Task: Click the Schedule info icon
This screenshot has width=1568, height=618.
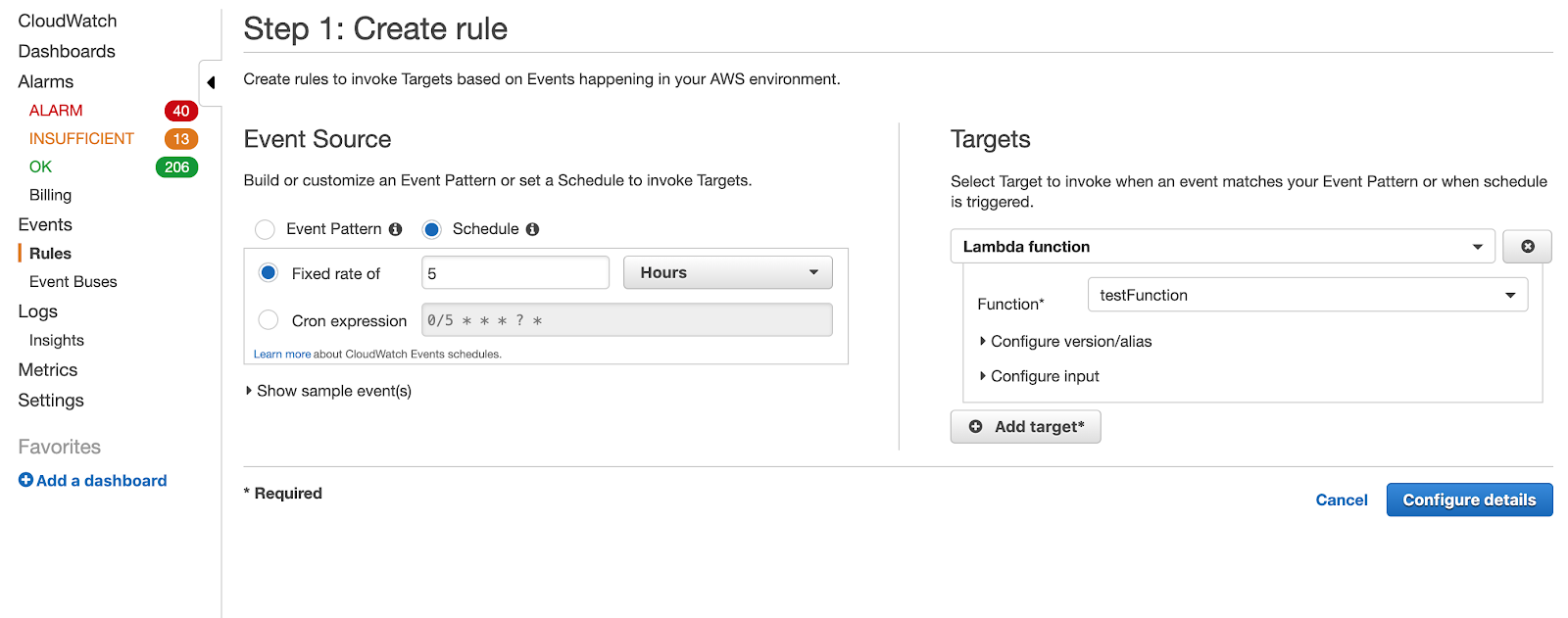Action: click(x=532, y=229)
